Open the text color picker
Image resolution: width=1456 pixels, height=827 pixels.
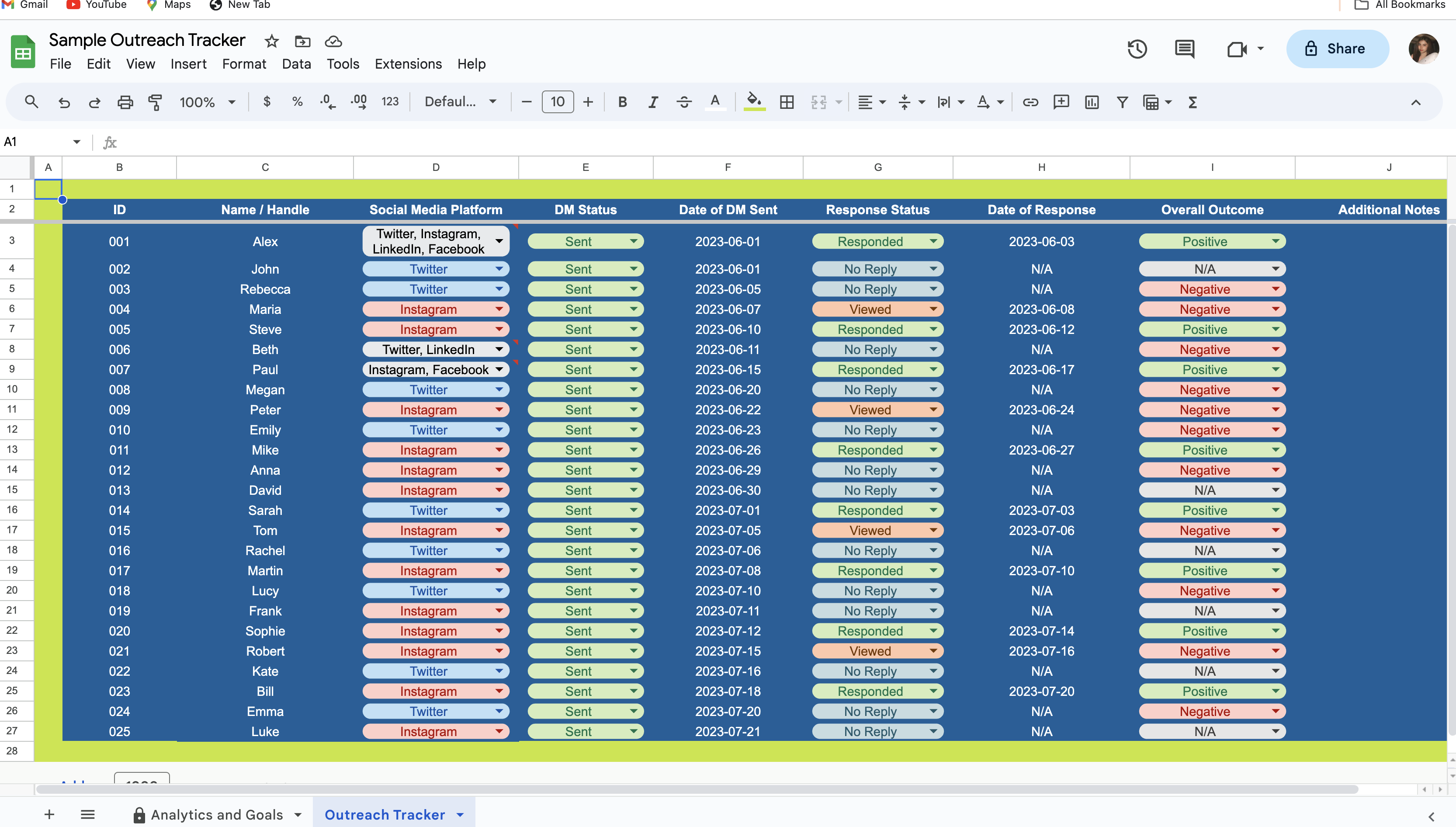coord(715,102)
